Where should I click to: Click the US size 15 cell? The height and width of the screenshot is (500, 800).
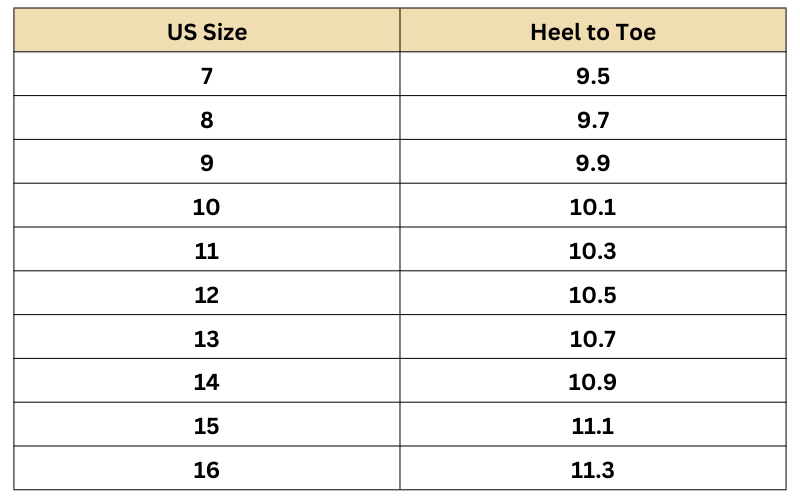(206, 426)
